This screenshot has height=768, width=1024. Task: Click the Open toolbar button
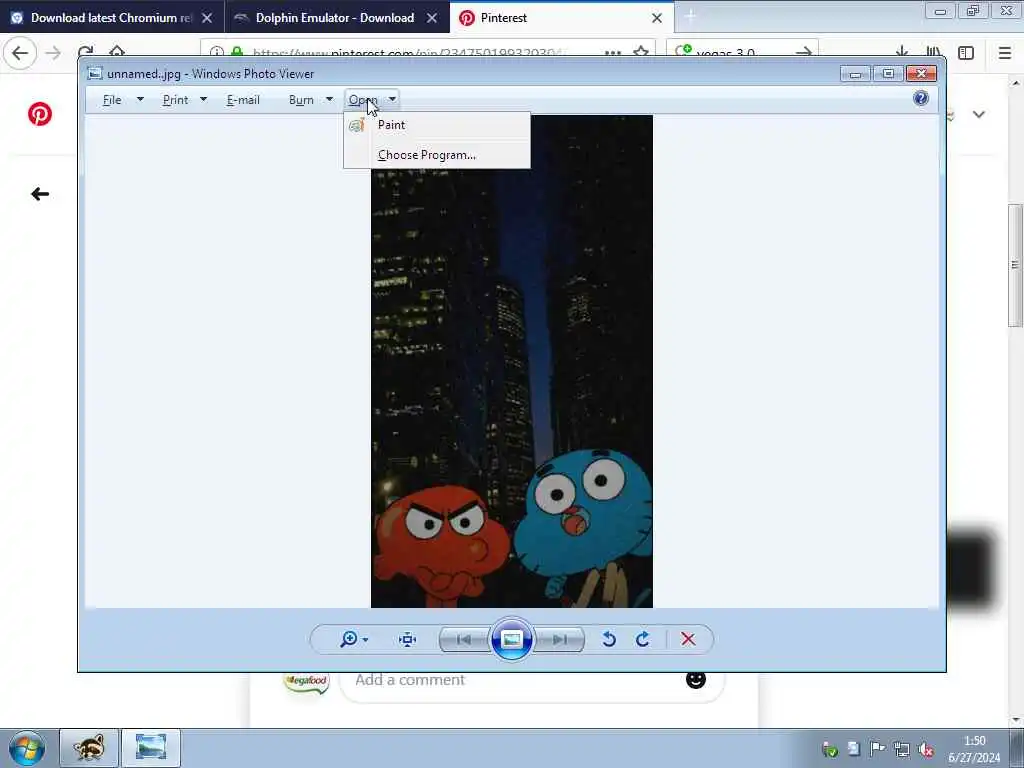[x=363, y=100]
